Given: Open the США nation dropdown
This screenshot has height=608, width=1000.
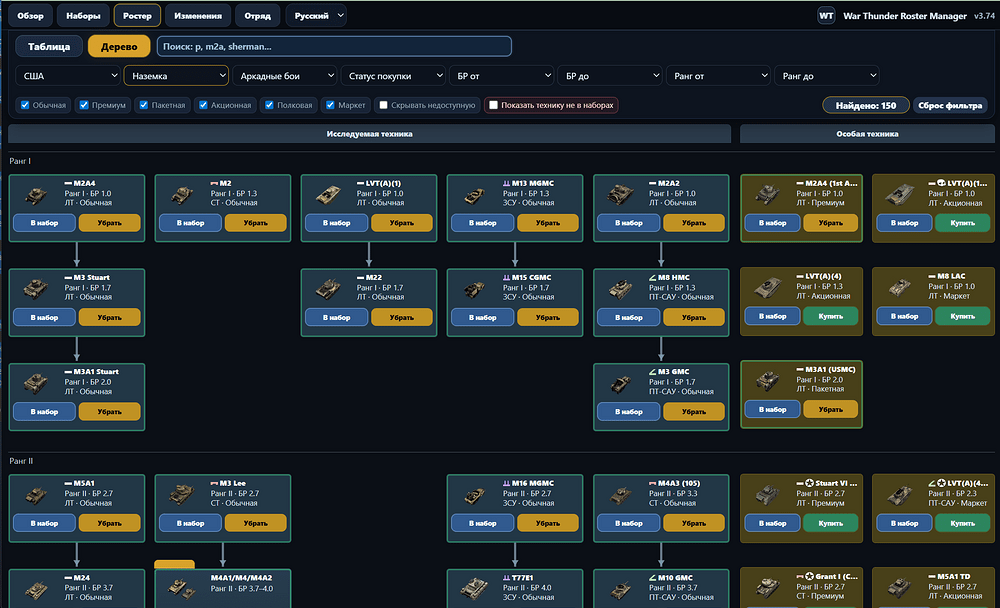Looking at the screenshot, I should coord(68,76).
